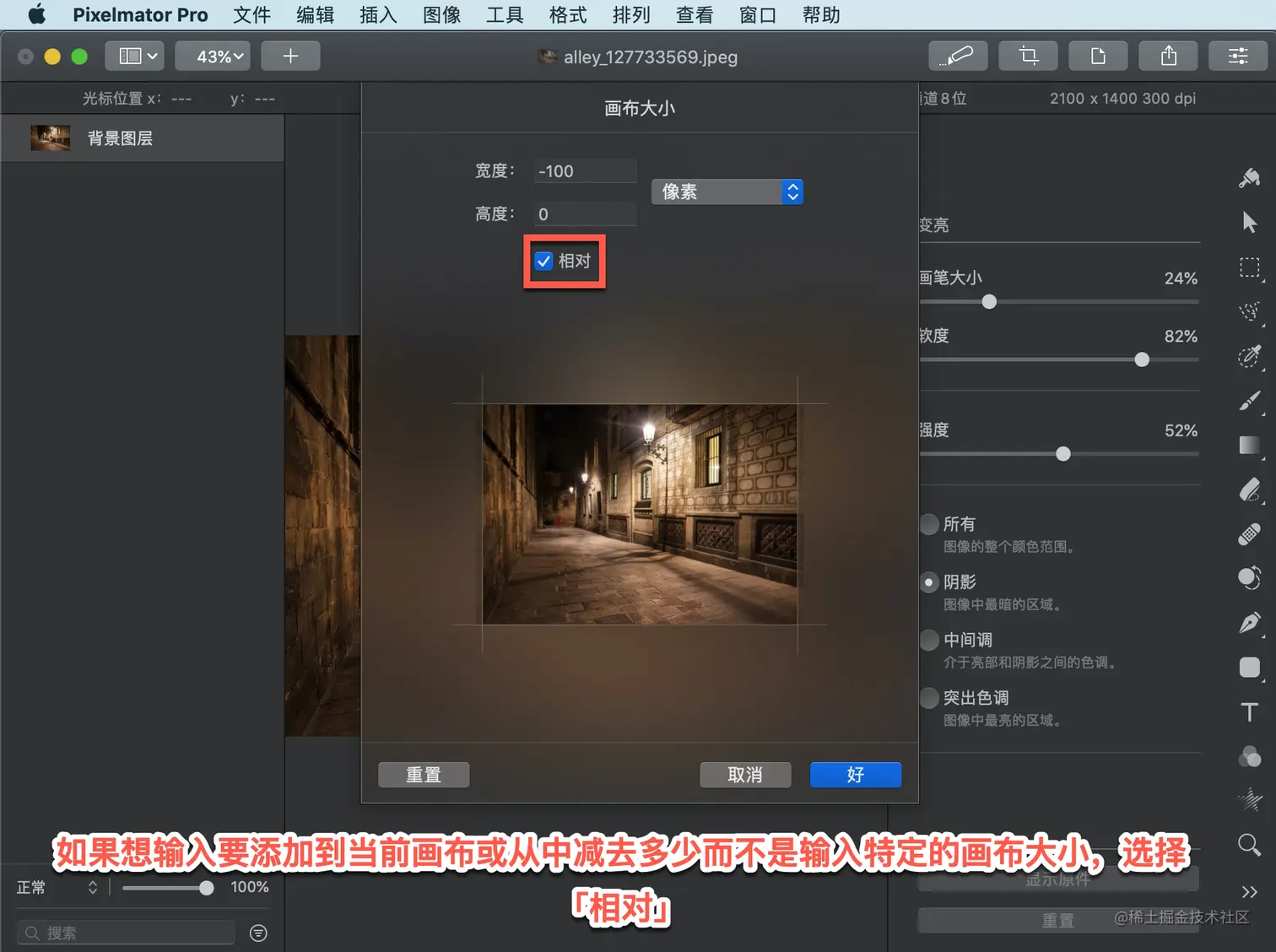Click 重置 in the canvas size dialog
The image size is (1276, 952).
tap(424, 775)
